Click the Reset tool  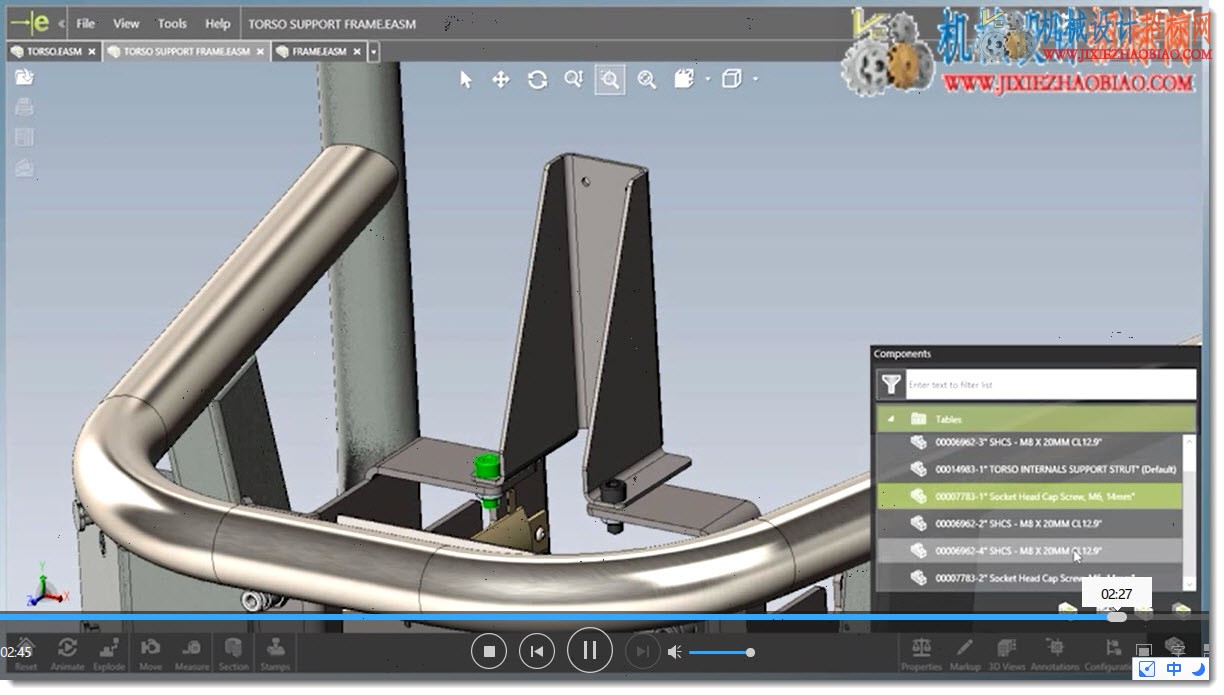coord(25,654)
